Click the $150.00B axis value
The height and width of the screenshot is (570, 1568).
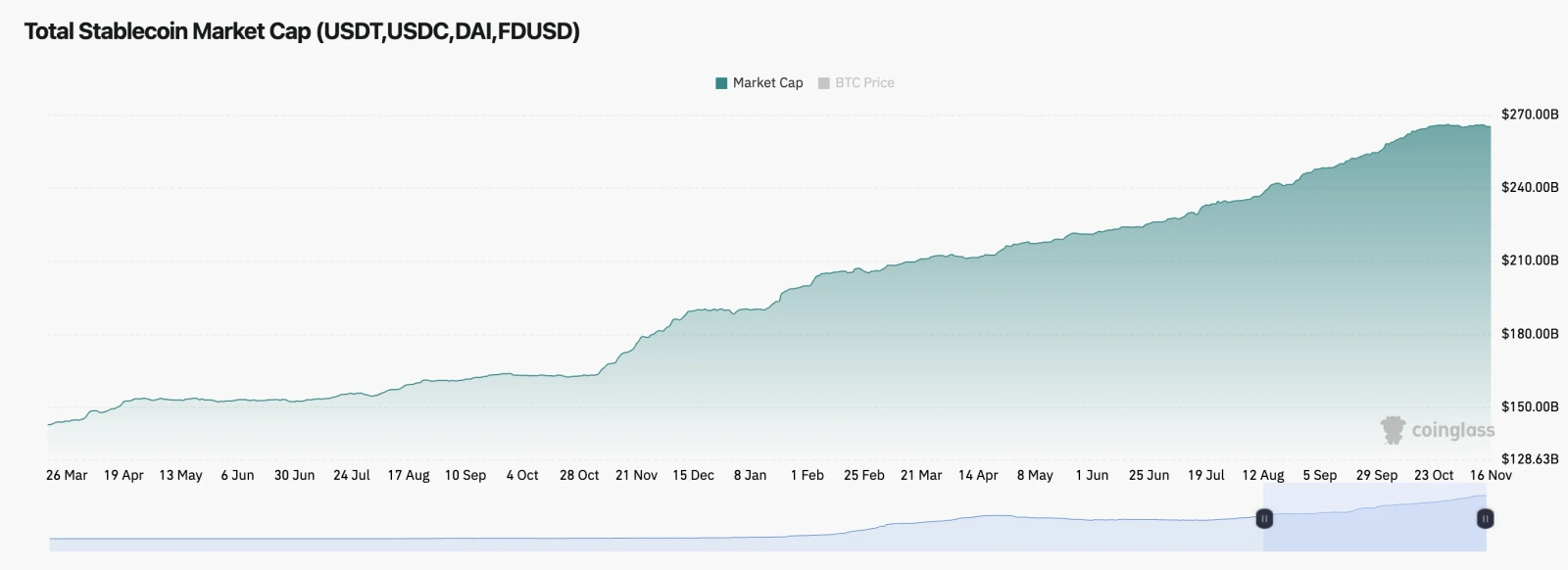[1529, 406]
